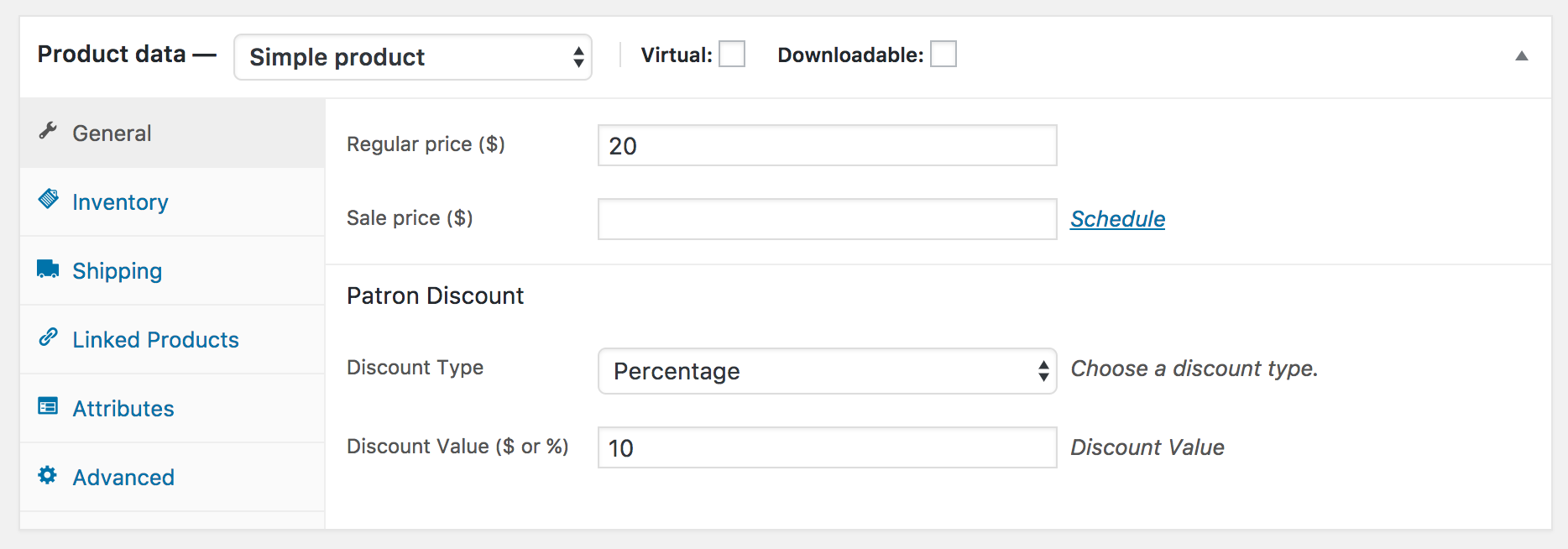Switch to the Inventory tab
1568x549 pixels.
coord(120,202)
